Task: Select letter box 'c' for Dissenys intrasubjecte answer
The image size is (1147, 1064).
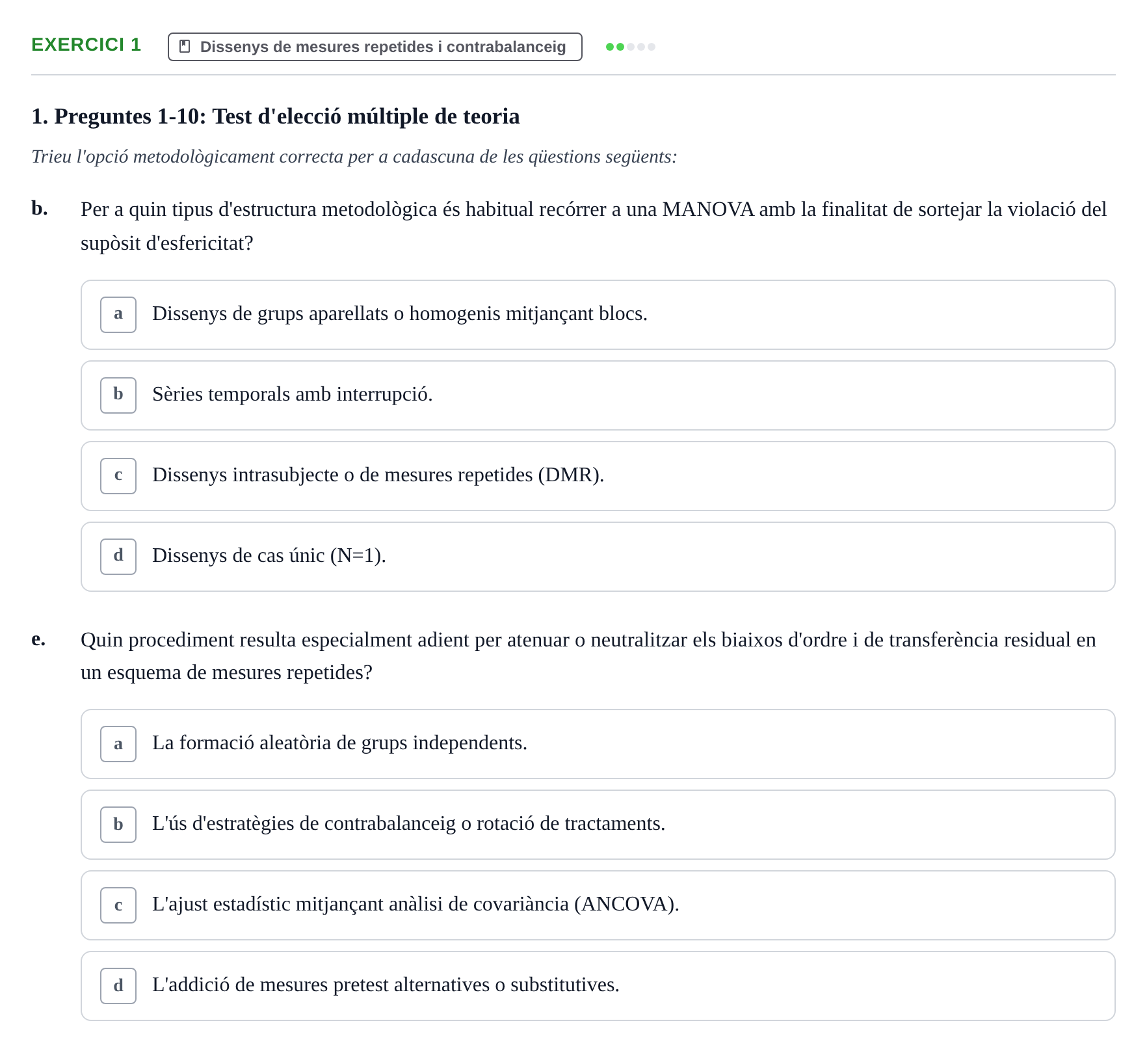Action: tap(118, 476)
